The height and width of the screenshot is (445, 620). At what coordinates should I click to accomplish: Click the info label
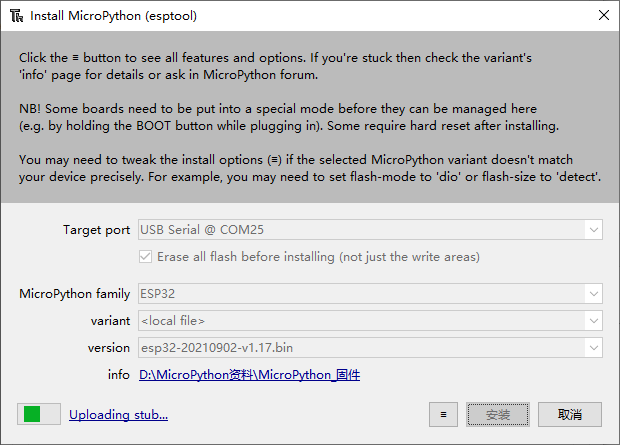[x=119, y=375]
